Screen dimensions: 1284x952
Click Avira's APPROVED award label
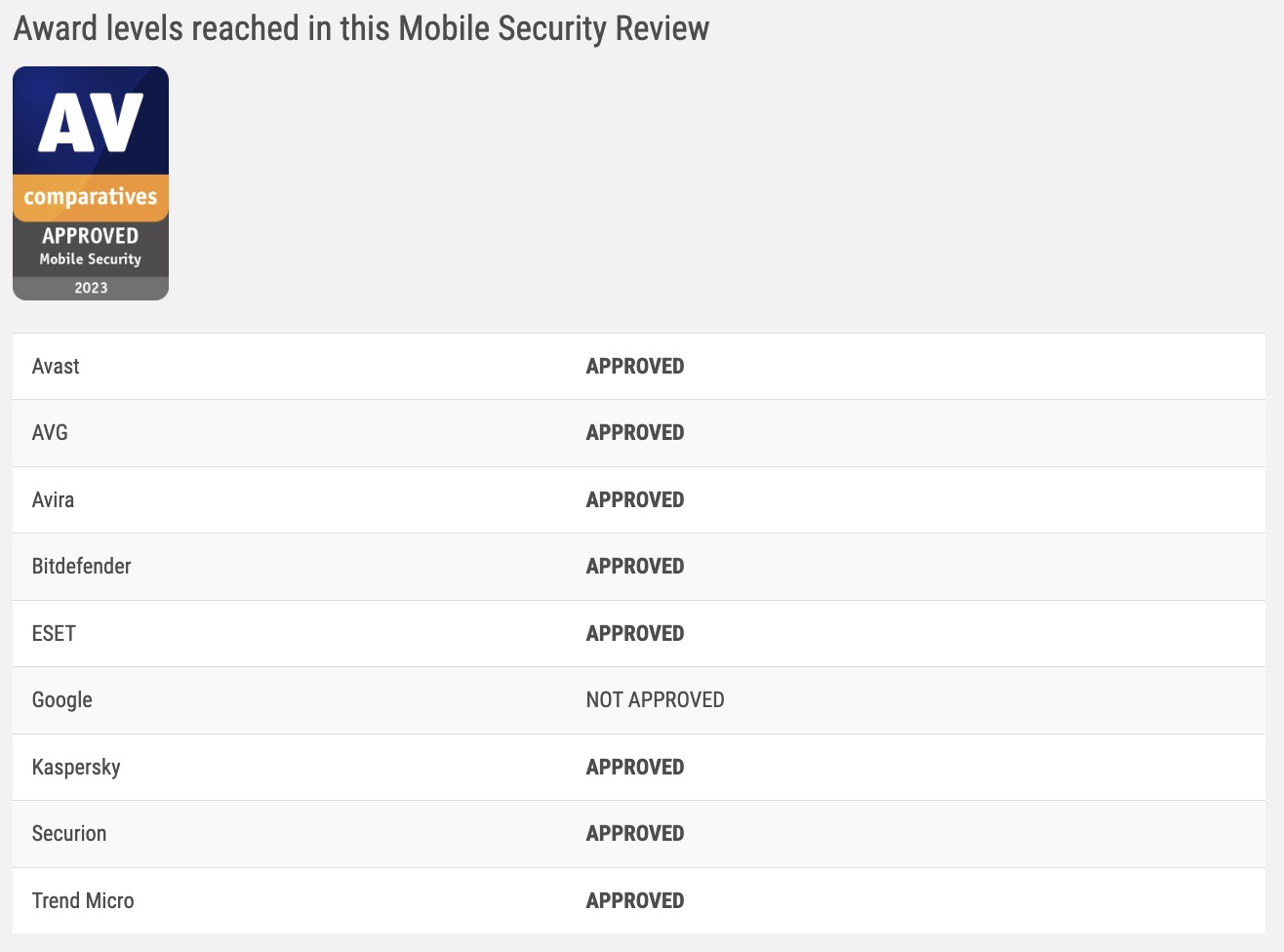tap(634, 500)
